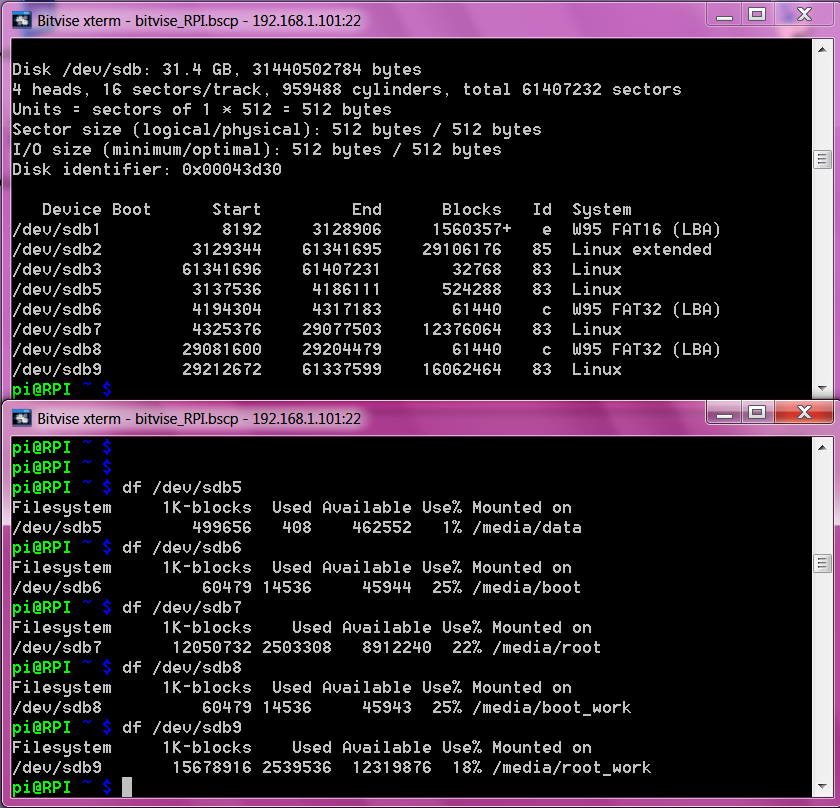Click the top window title bar text

click(x=198, y=19)
